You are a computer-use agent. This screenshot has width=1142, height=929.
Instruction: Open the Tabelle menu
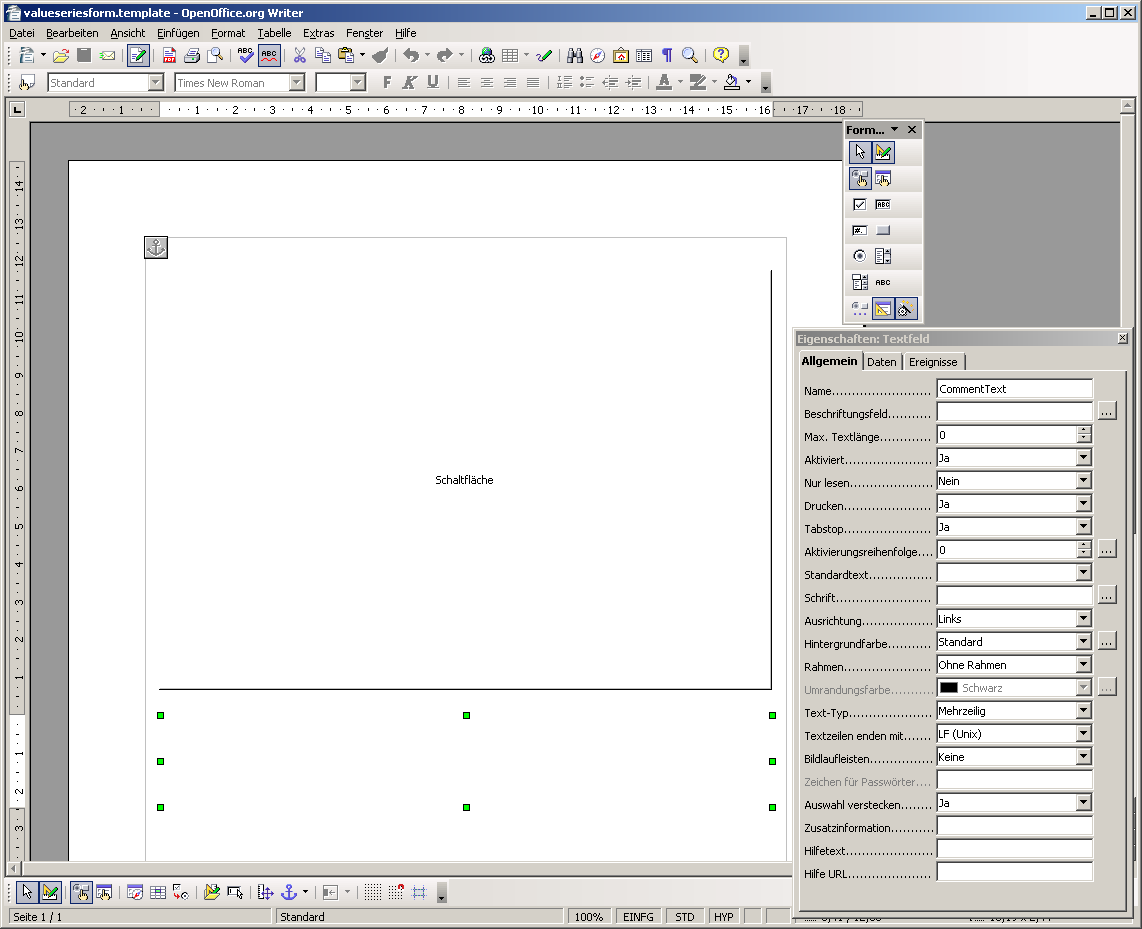[274, 33]
